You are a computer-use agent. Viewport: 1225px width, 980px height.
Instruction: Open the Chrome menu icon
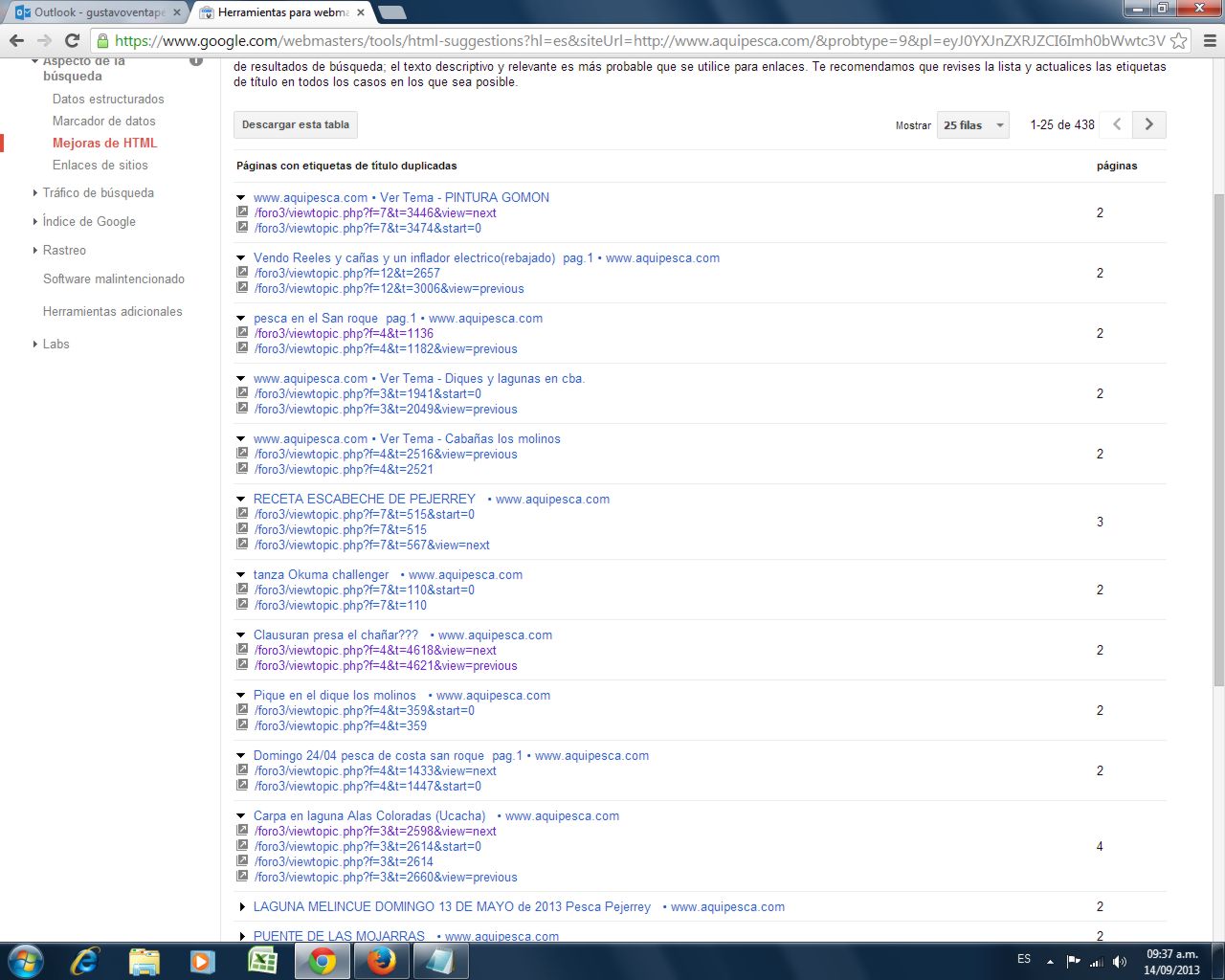1209,40
